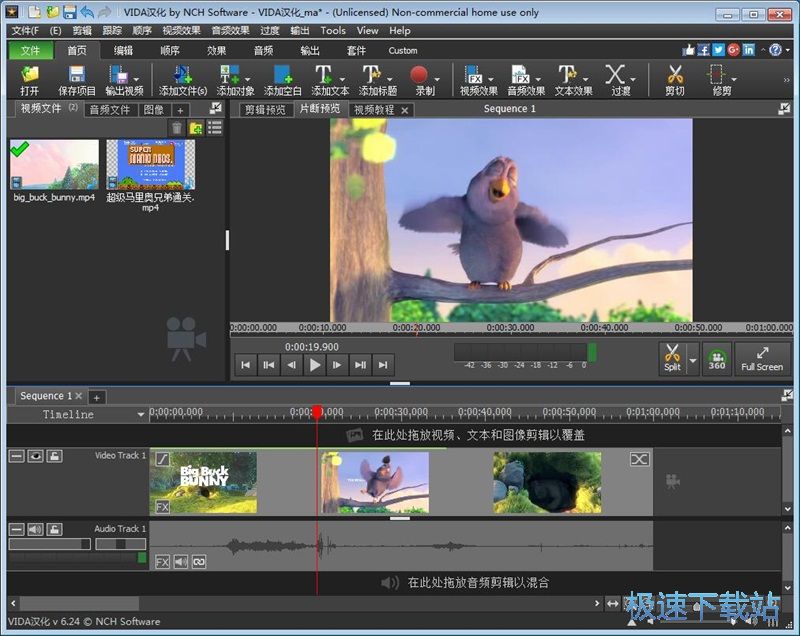Toggle visibility of Video Track 1
The image size is (800, 636).
36,456
